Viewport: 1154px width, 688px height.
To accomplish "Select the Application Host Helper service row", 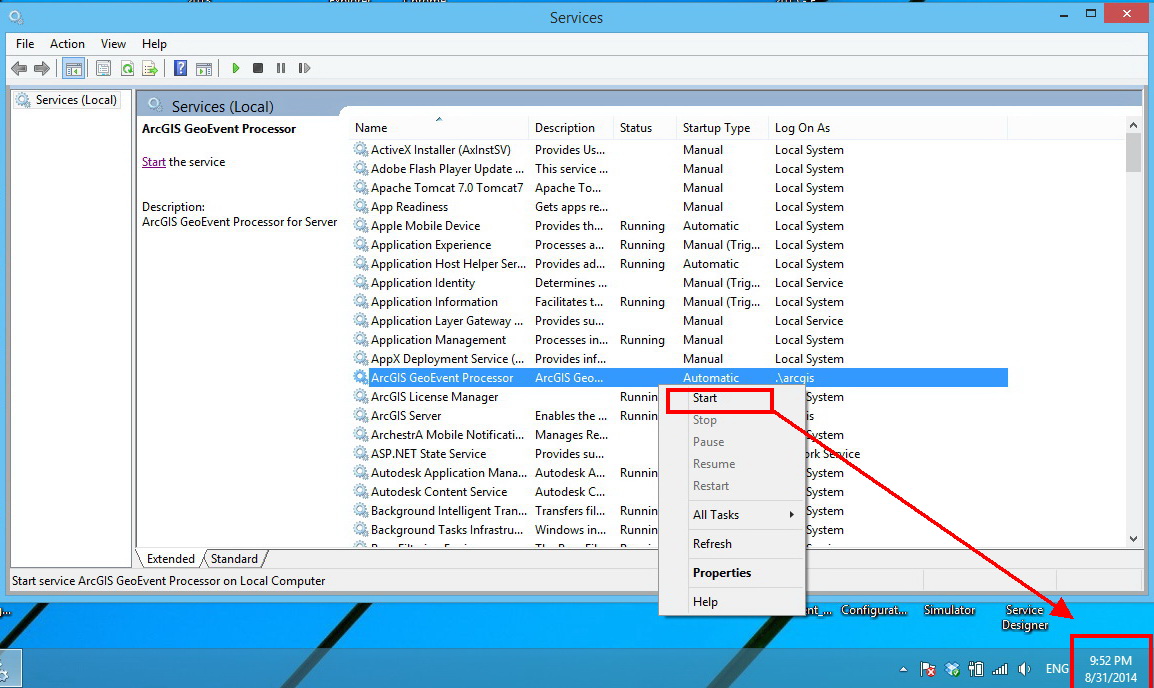I will pyautogui.click(x=679, y=264).
